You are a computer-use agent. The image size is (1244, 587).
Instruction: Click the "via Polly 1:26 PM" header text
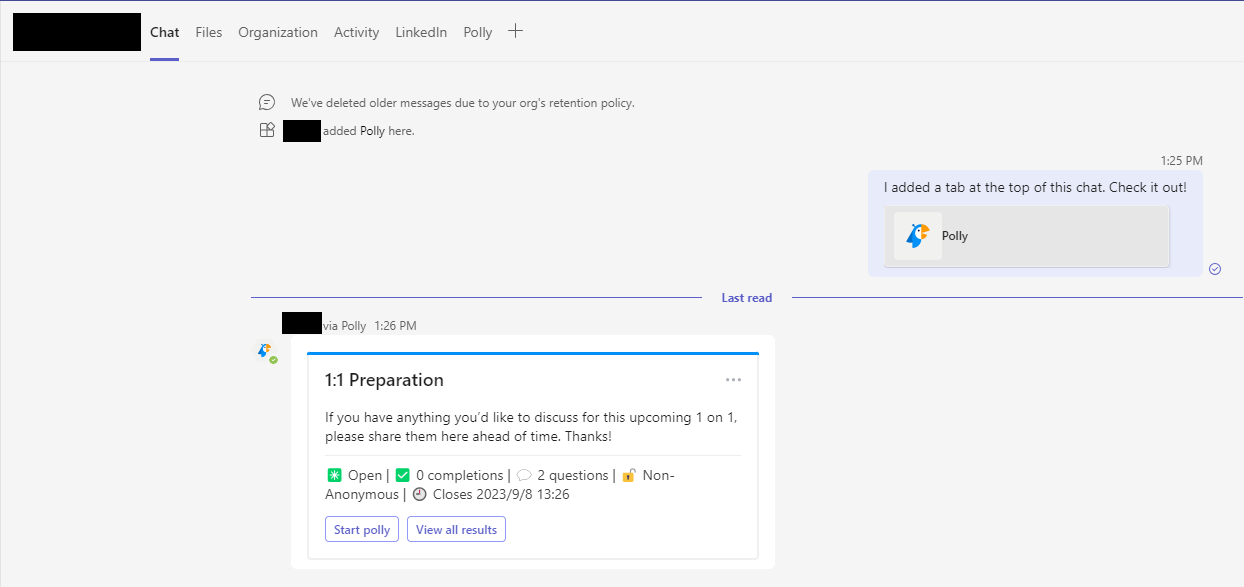pos(369,325)
